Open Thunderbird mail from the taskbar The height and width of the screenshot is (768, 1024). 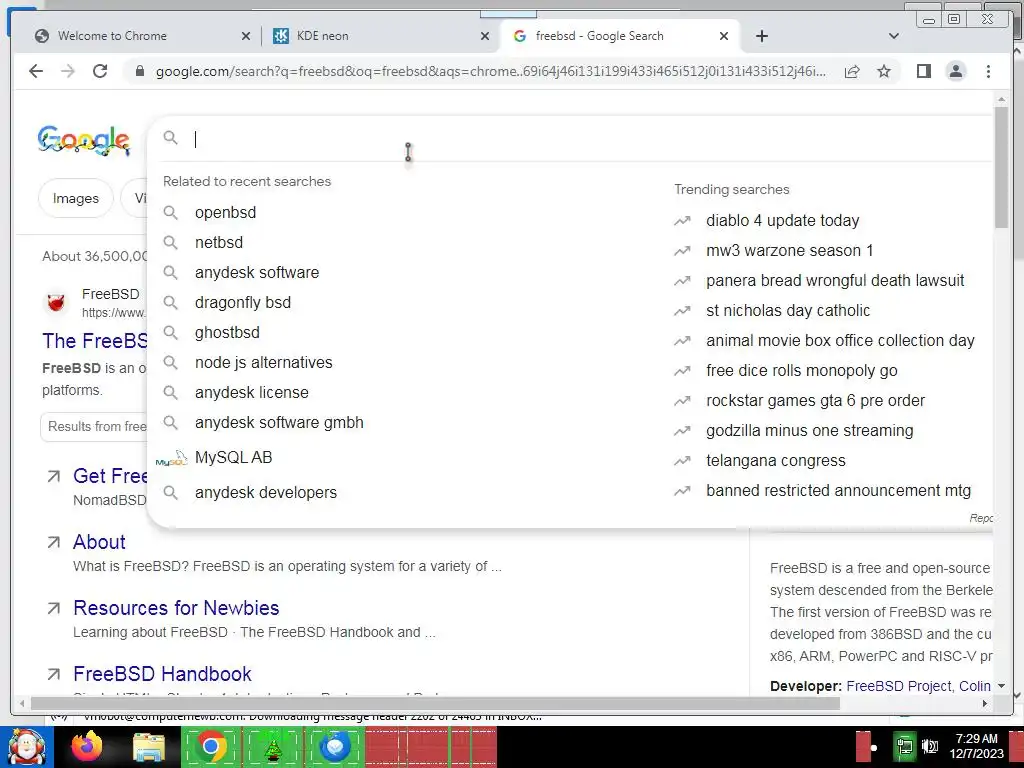(335, 746)
